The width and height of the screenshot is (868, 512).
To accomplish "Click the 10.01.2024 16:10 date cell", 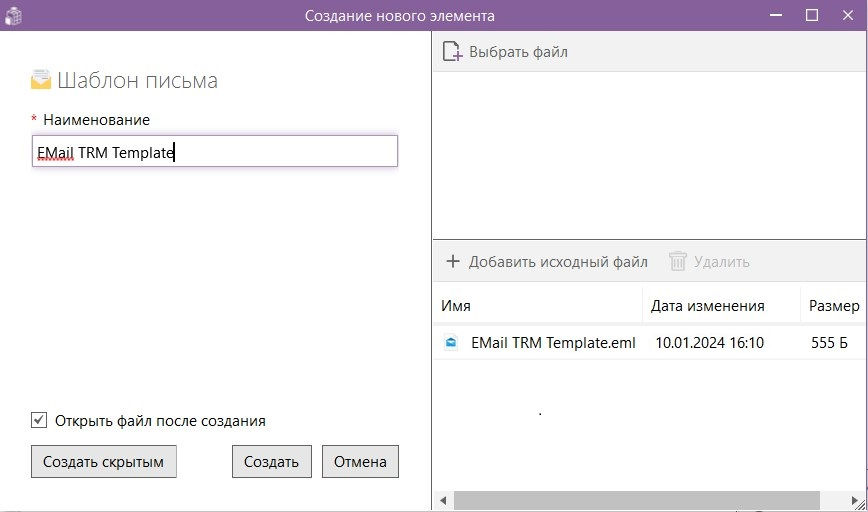I will [x=709, y=343].
